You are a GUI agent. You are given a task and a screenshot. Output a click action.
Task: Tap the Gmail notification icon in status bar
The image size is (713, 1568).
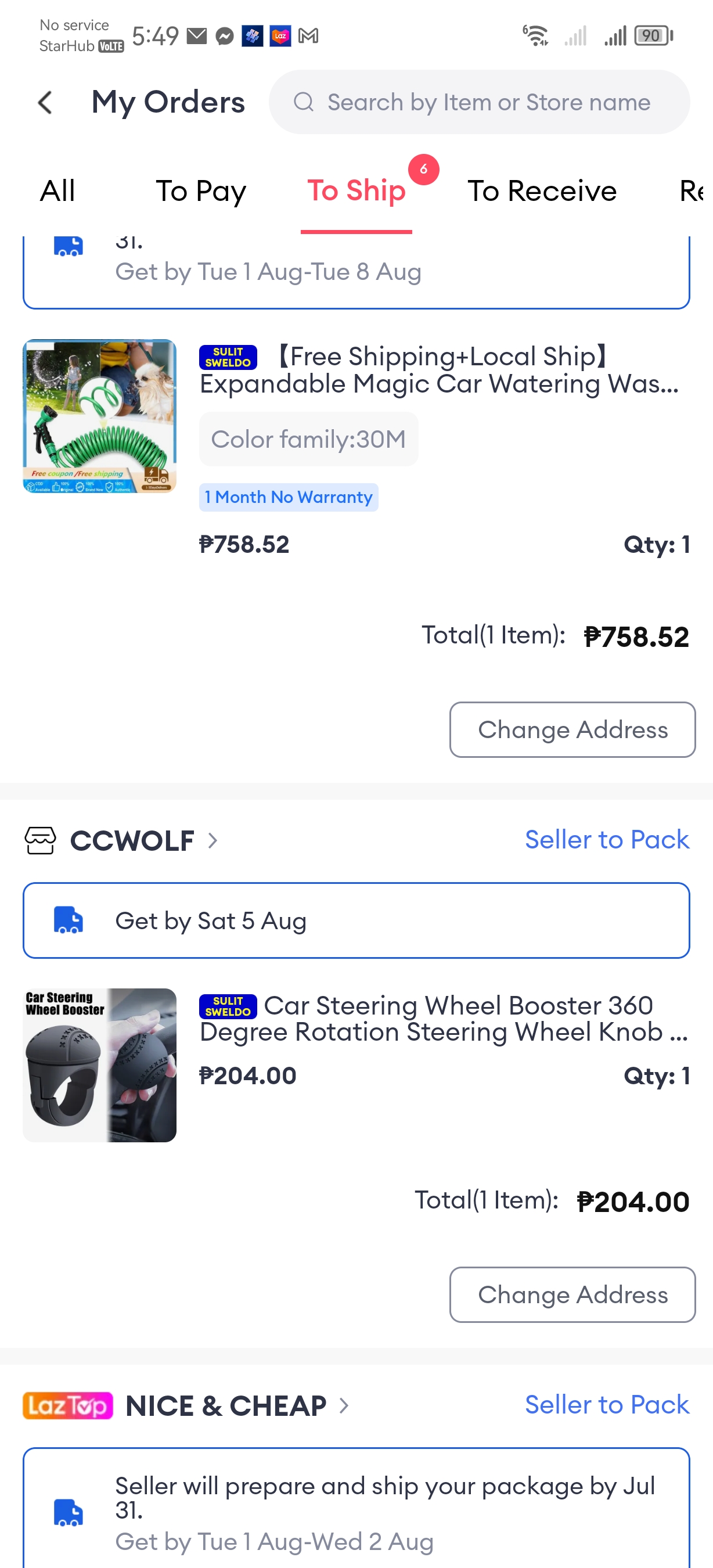point(308,37)
